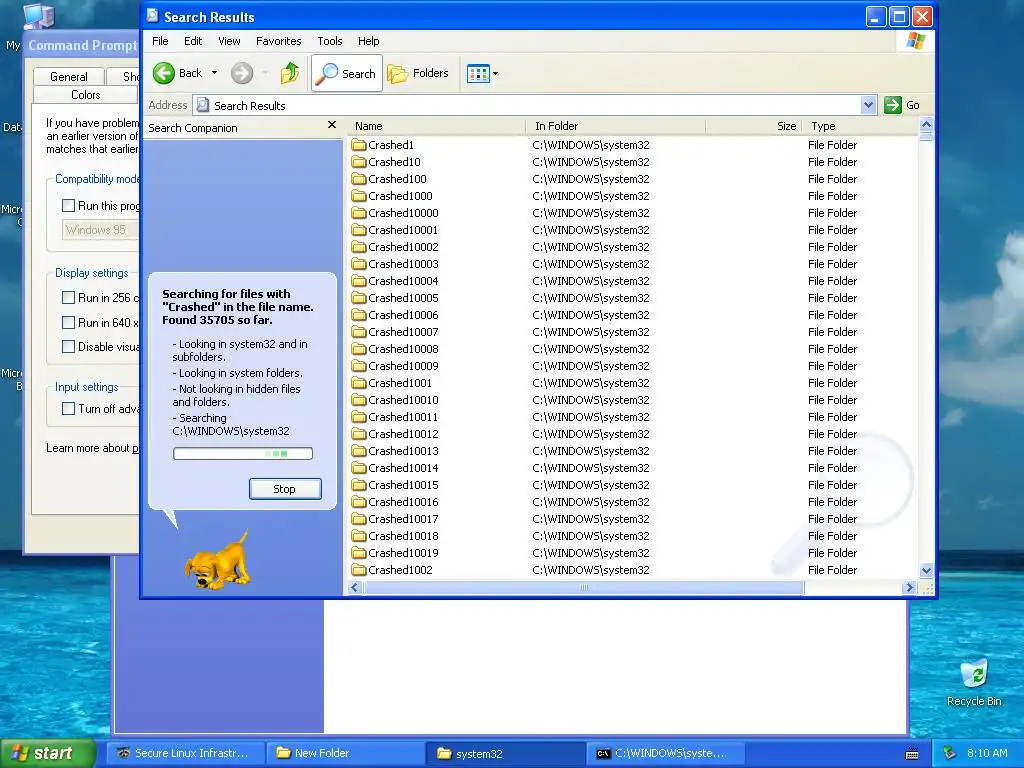Sort results by the Type column
Viewport: 1024px width, 768px height.
coord(860,126)
